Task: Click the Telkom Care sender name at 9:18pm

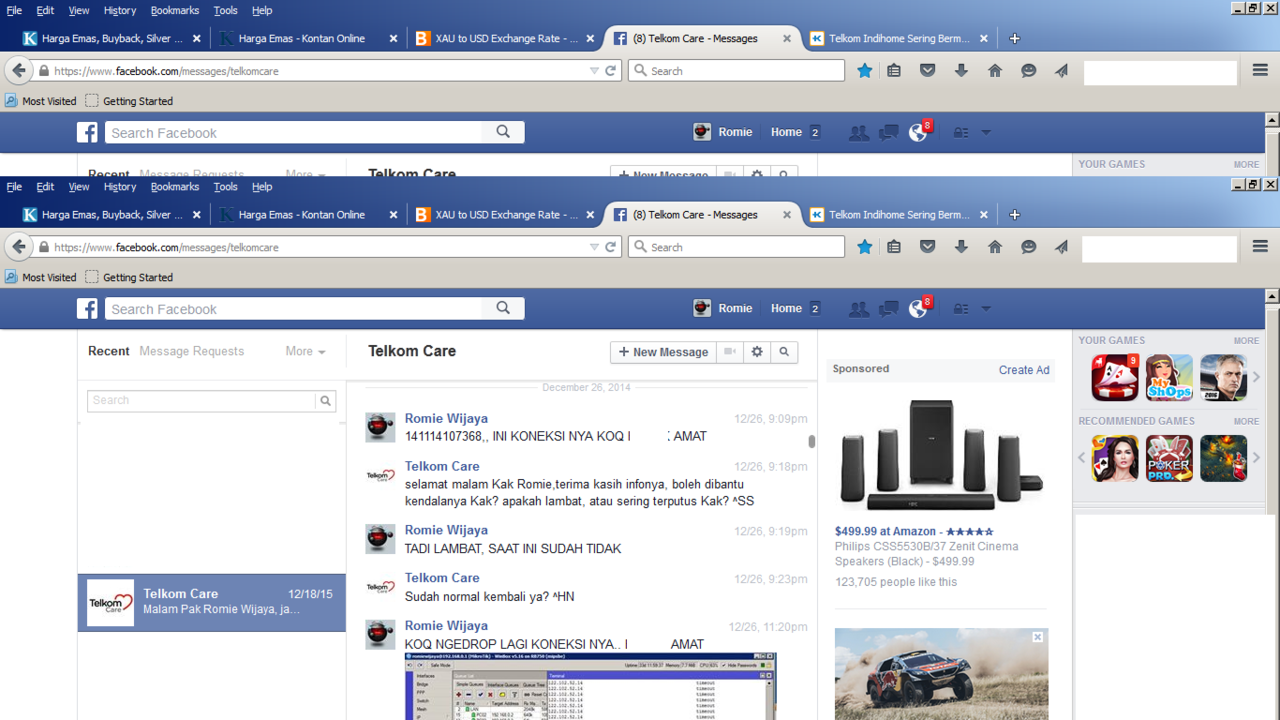Action: (442, 466)
